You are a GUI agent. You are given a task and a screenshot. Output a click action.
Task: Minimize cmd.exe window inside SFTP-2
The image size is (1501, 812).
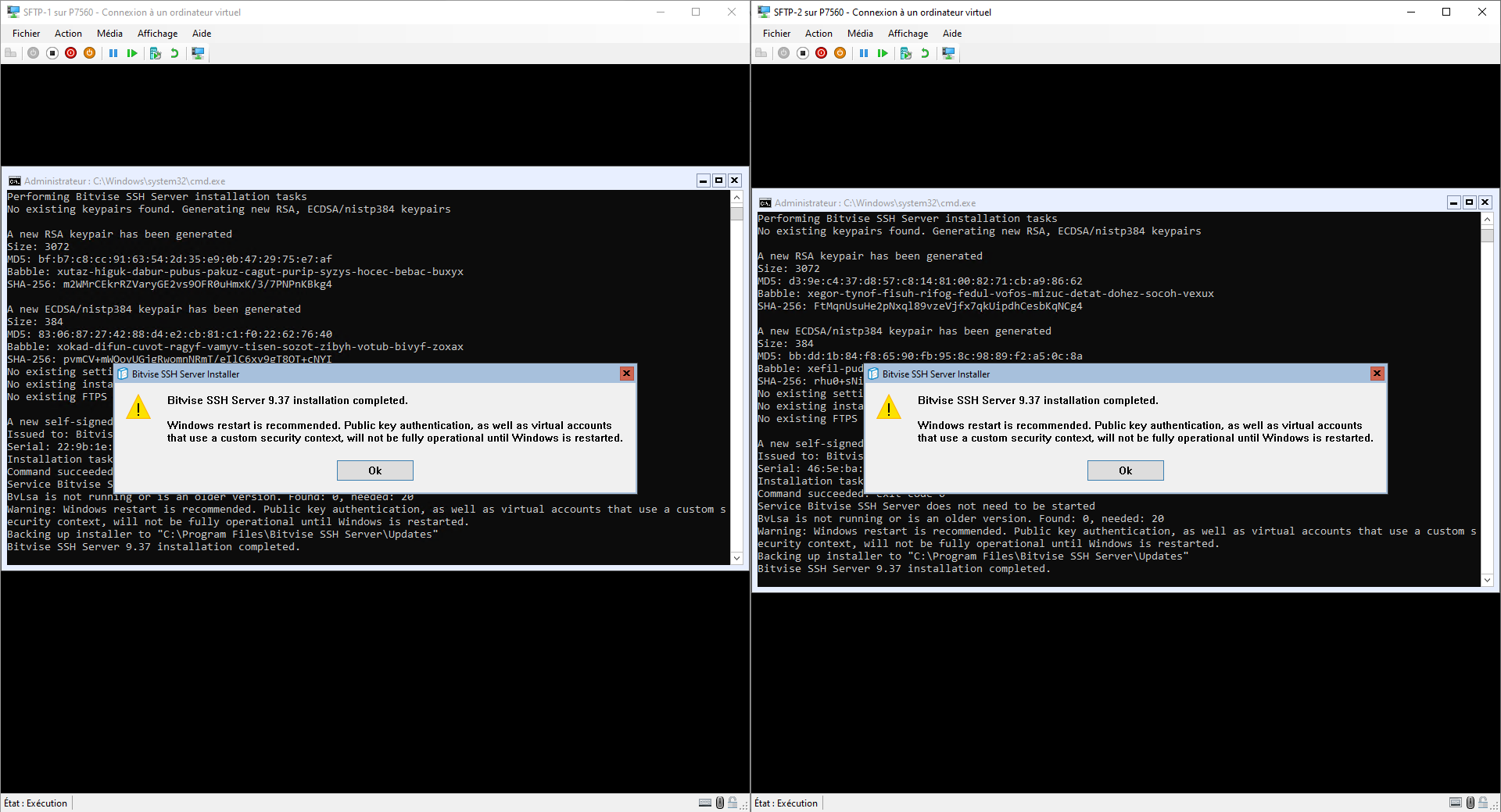coord(1453,202)
